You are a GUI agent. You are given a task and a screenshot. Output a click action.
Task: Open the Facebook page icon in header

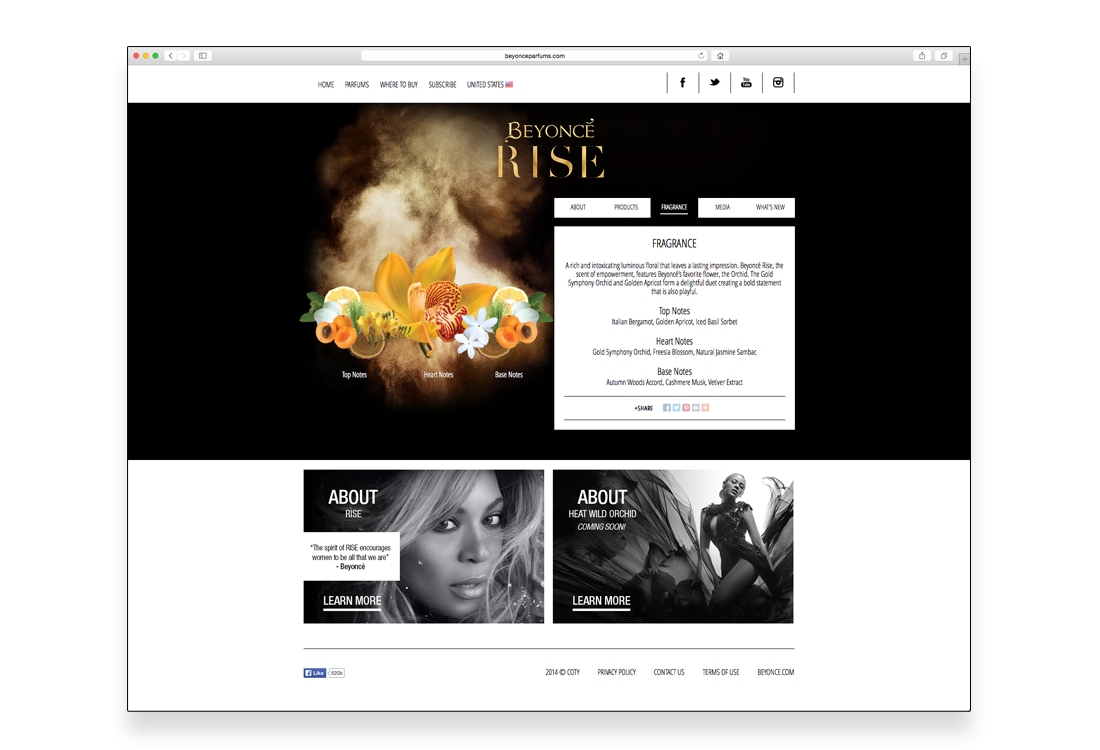(x=683, y=83)
